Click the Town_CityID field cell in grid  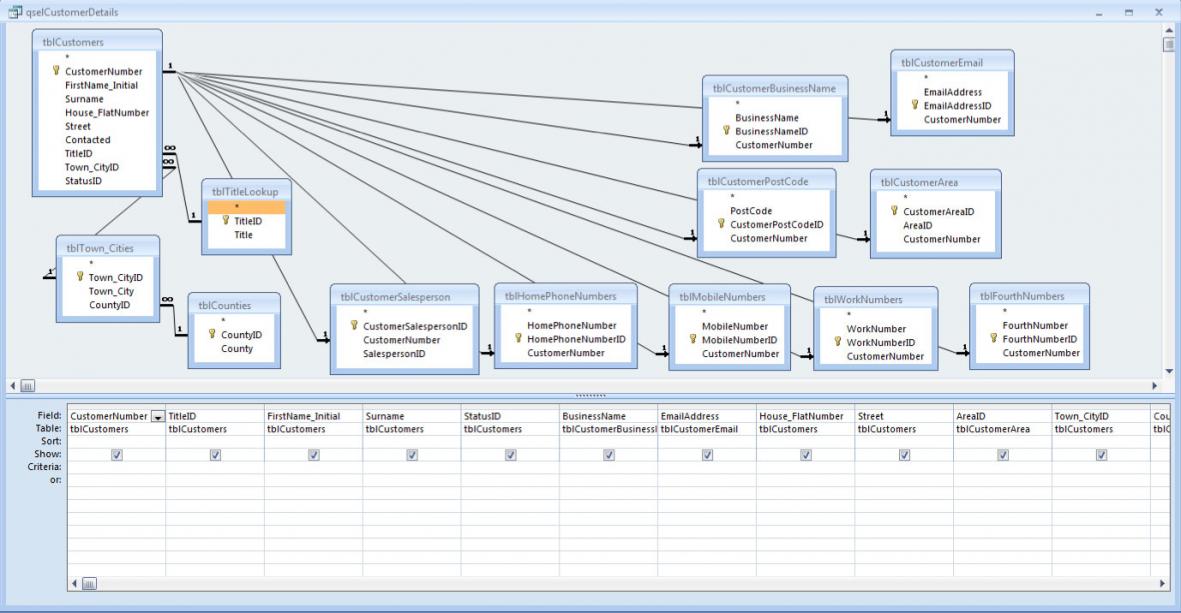pos(1101,416)
